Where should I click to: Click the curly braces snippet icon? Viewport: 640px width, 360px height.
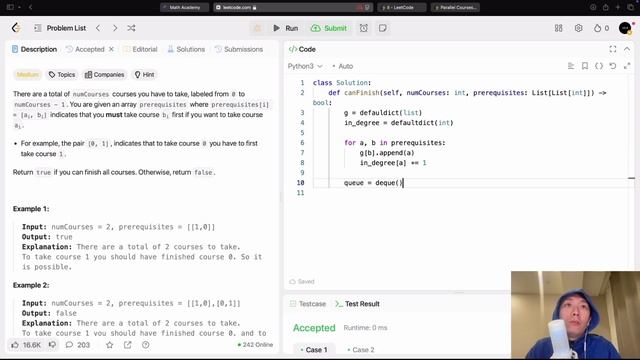(x=599, y=66)
